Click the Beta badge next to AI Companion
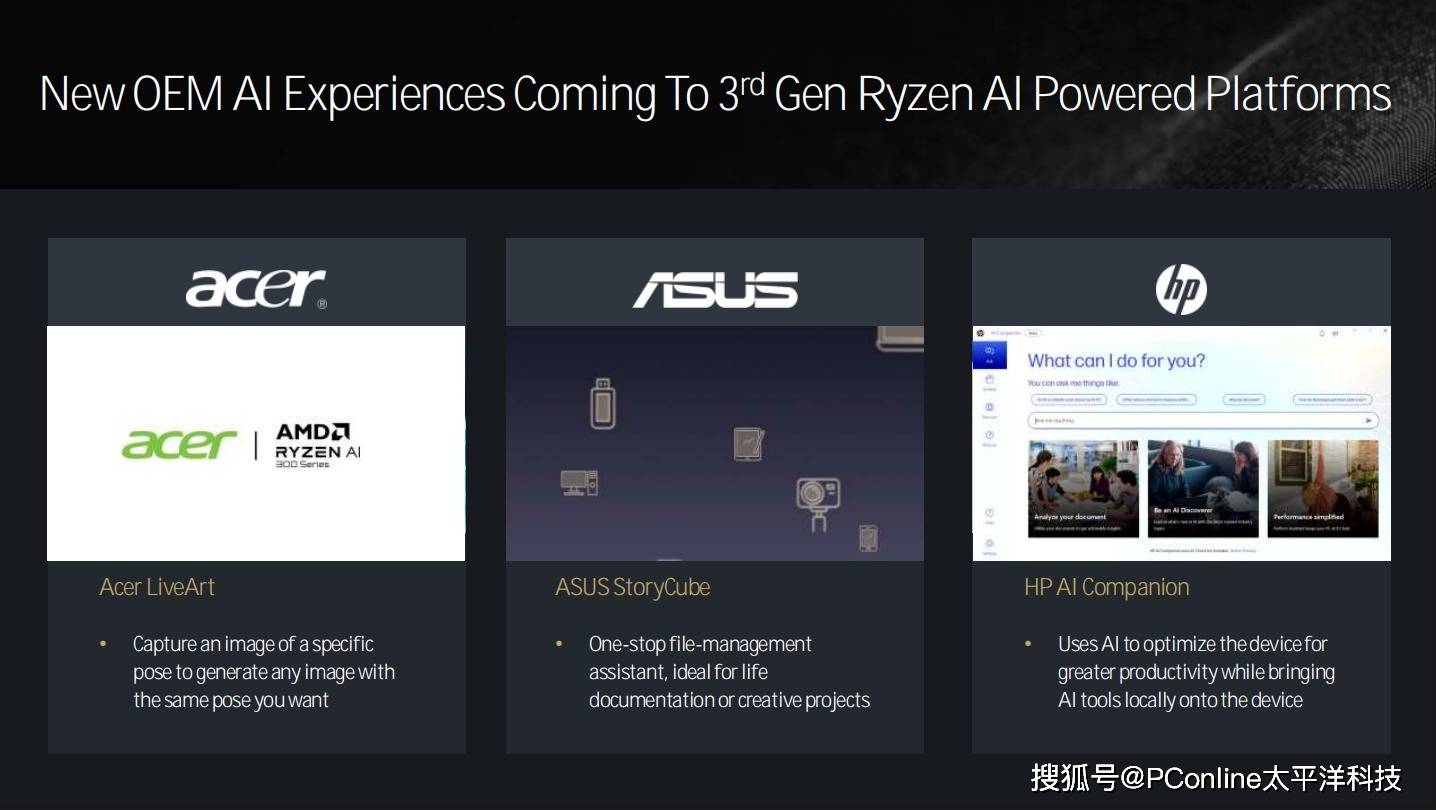Screen dimensions: 1436x810 (x=1033, y=333)
